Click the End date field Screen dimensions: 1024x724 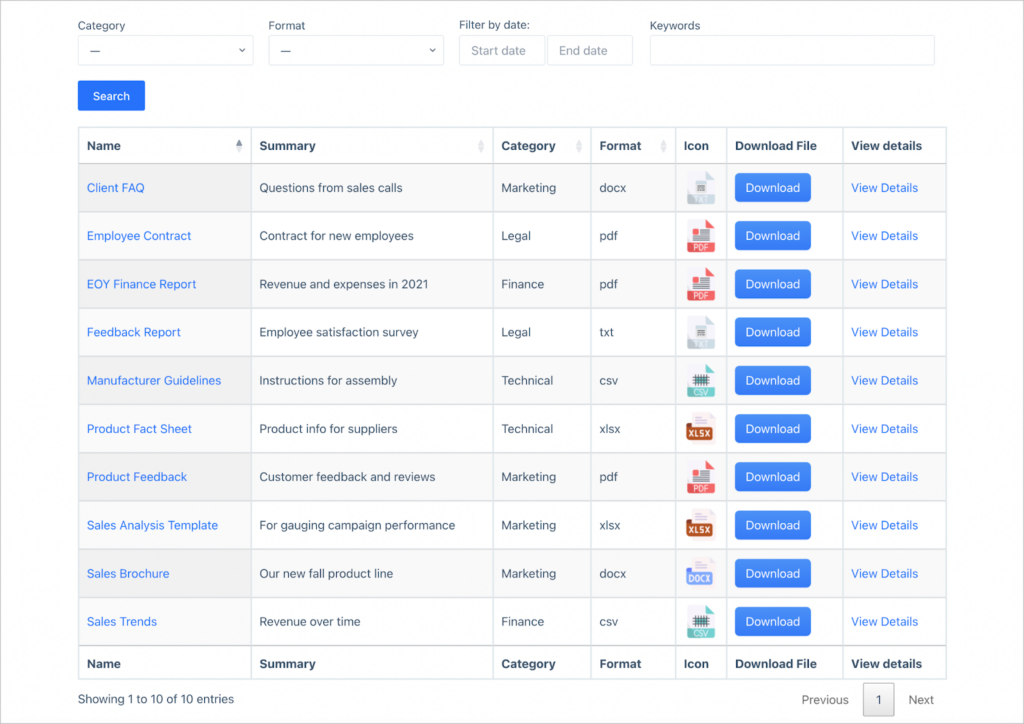[590, 50]
